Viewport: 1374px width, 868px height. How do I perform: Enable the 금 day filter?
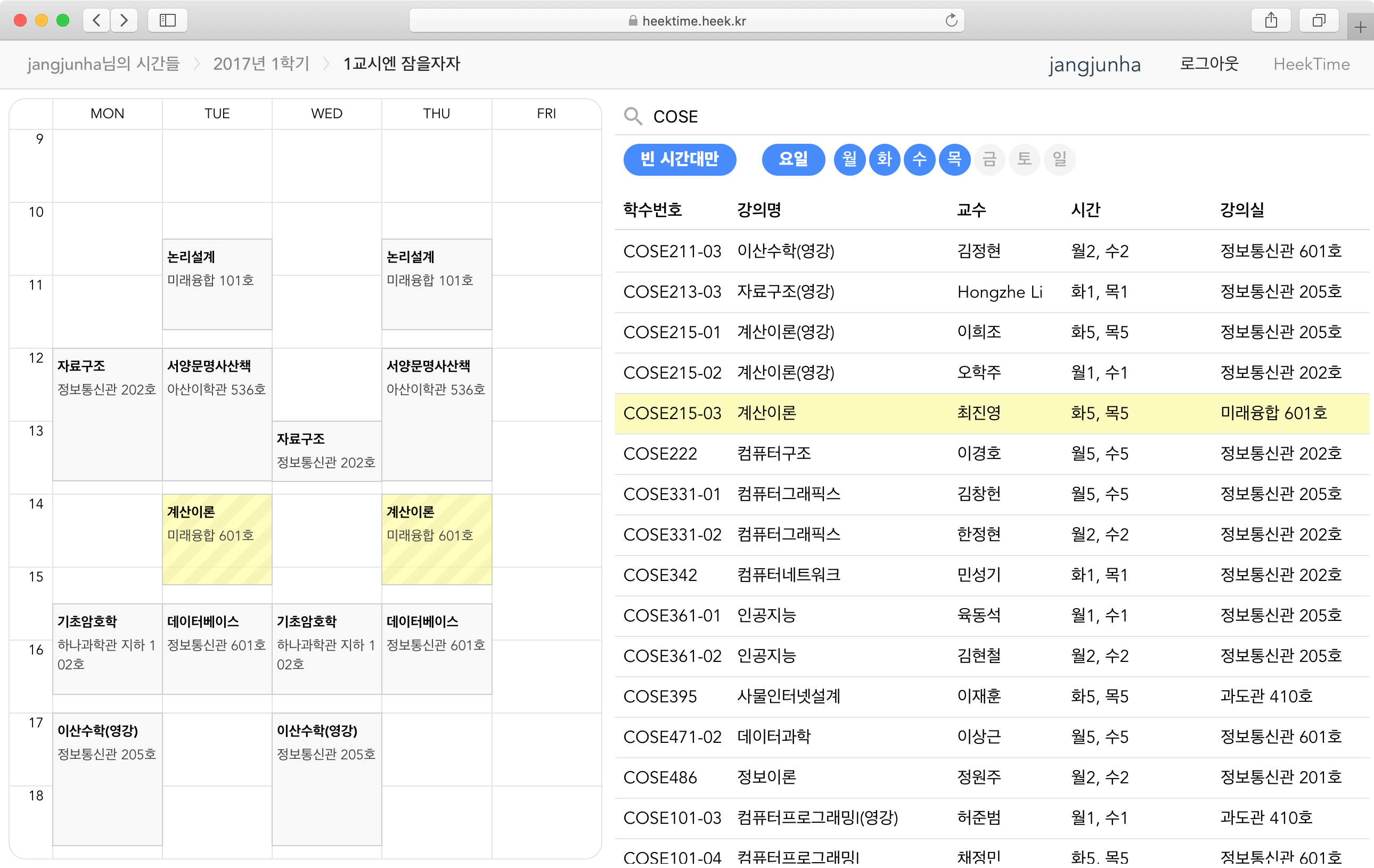pos(989,159)
